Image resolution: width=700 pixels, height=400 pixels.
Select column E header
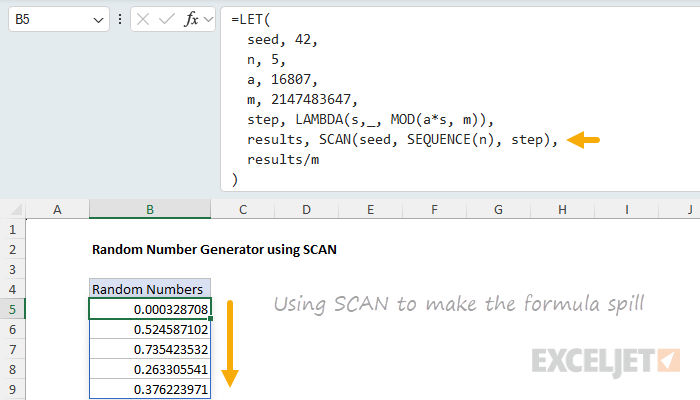[371, 209]
